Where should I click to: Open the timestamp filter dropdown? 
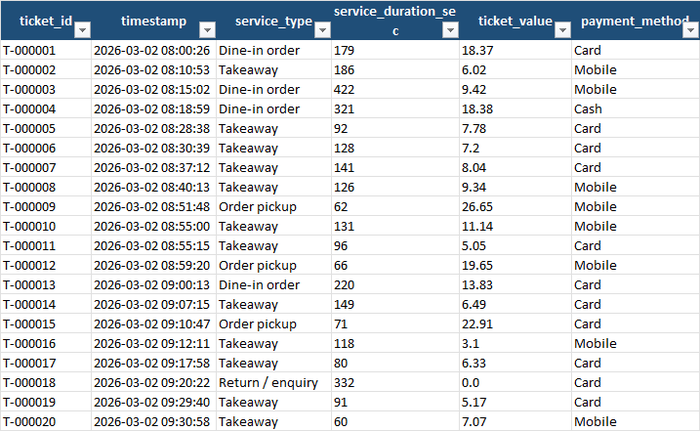tap(207, 30)
